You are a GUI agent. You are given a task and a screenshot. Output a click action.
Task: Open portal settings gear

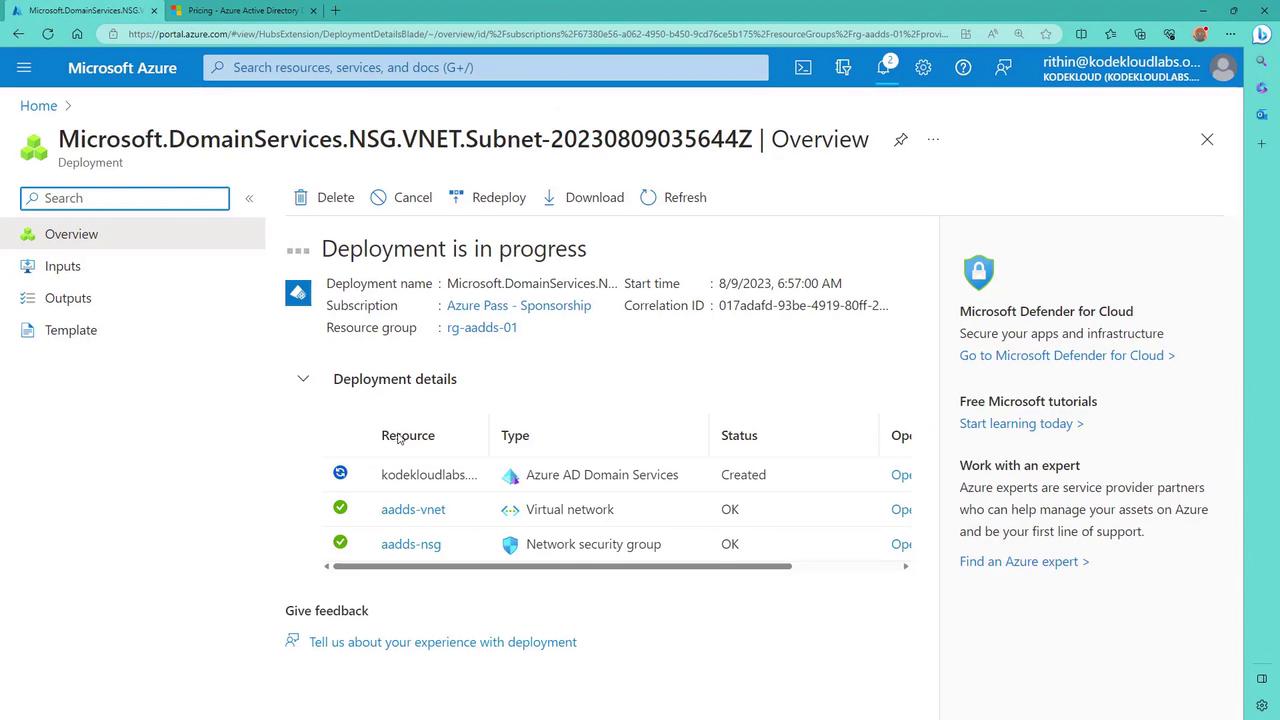[923, 67]
